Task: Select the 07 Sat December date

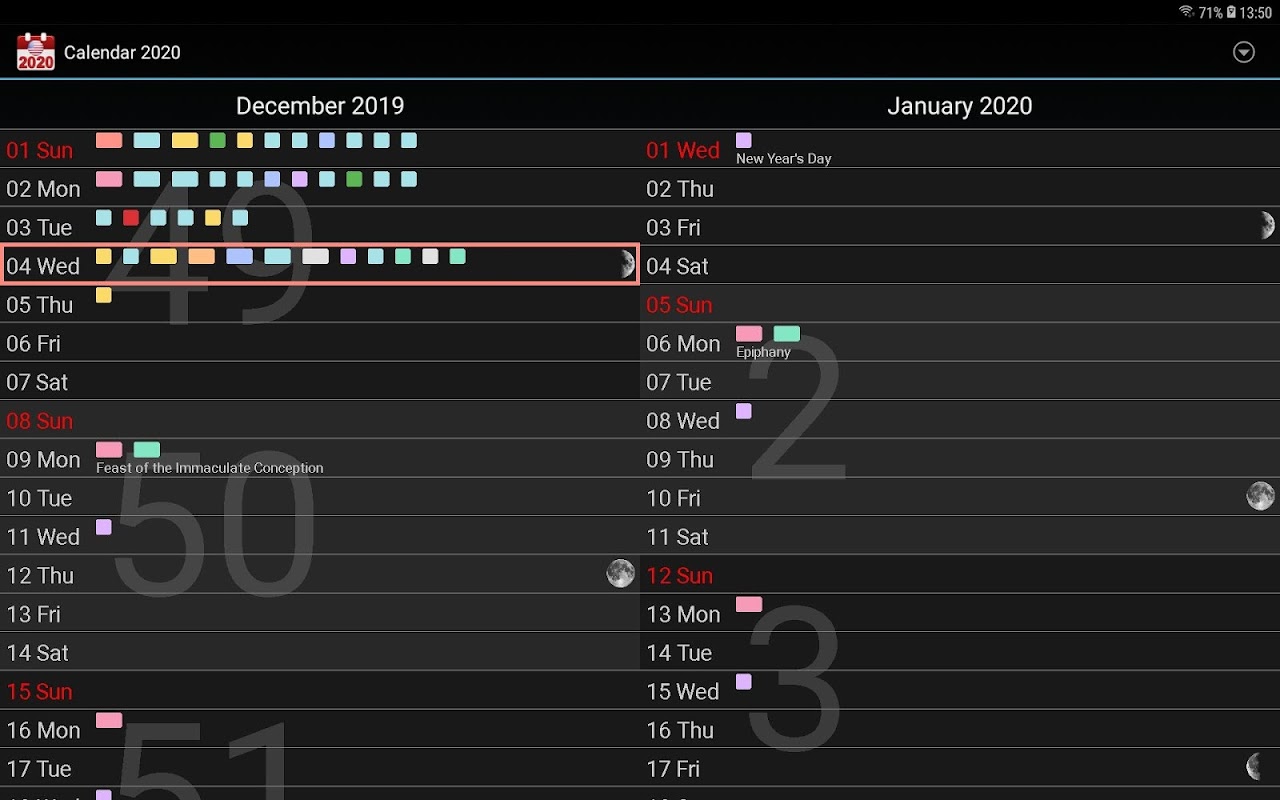Action: (37, 382)
